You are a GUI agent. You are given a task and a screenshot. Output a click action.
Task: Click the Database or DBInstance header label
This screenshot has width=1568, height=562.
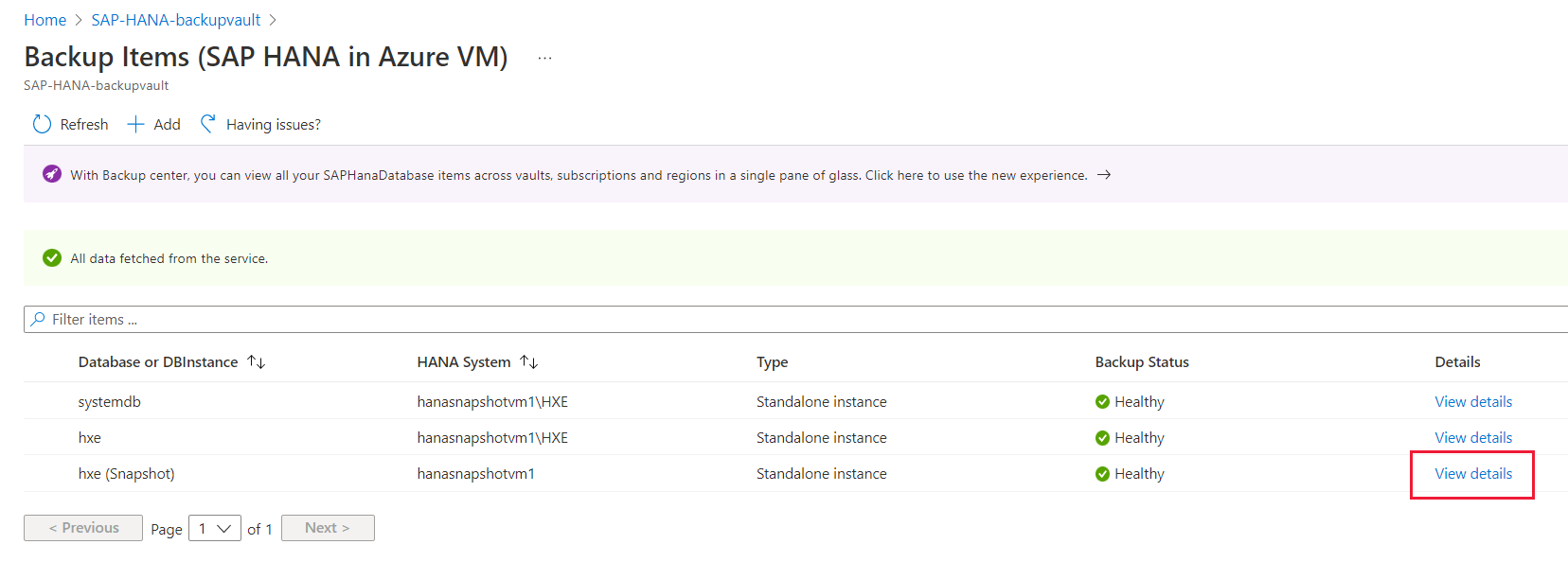(158, 361)
